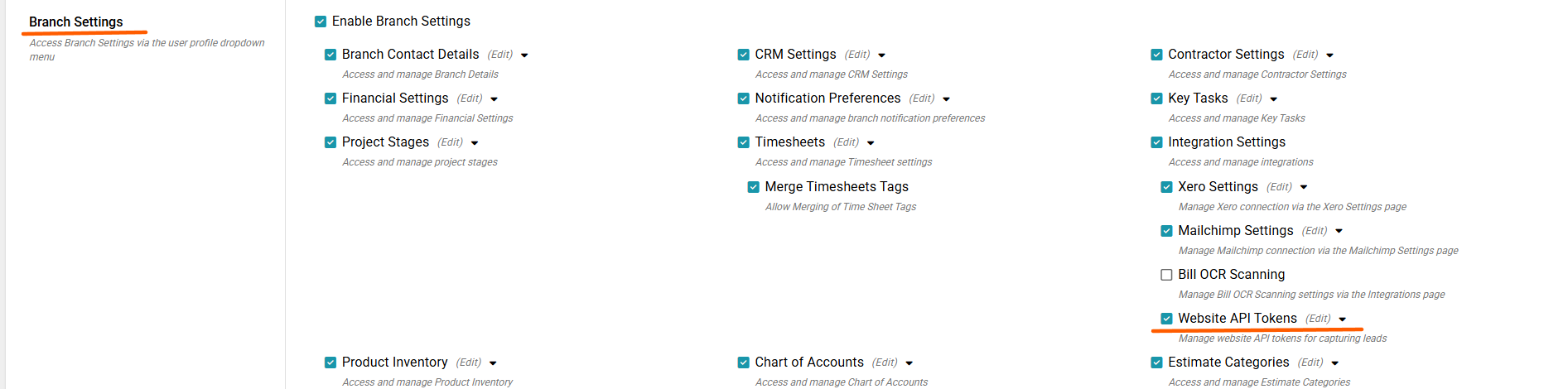Toggle the Branch Contact Details checkbox

coord(330,55)
